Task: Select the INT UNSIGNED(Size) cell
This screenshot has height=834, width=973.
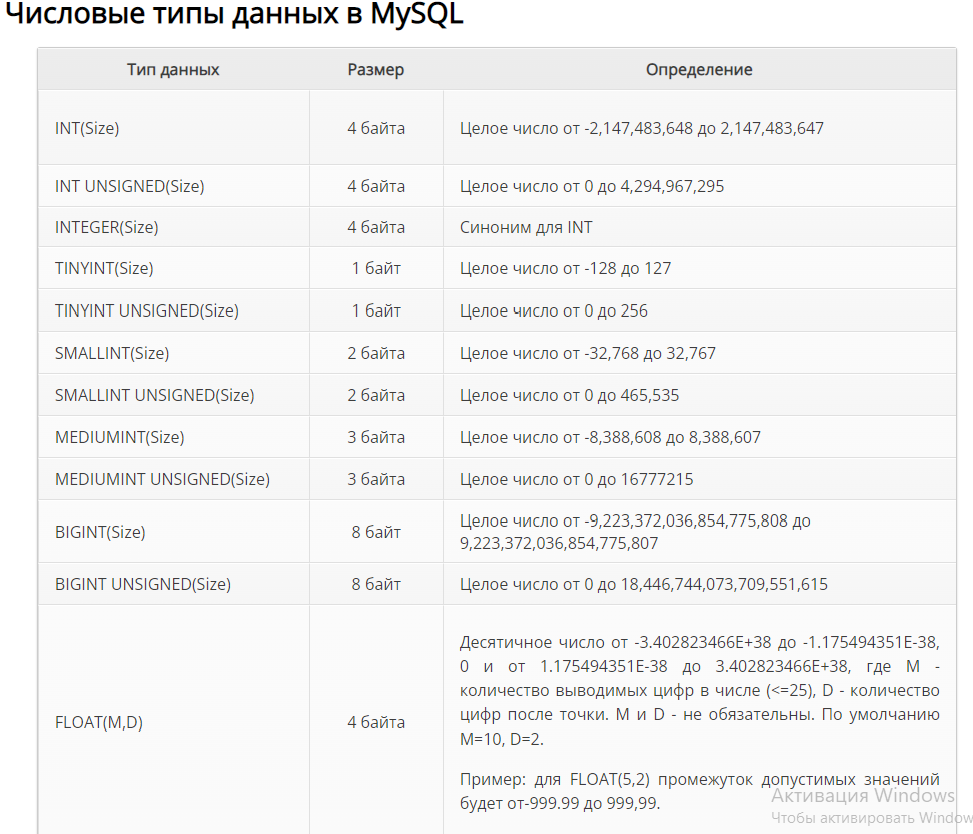Action: (174, 186)
